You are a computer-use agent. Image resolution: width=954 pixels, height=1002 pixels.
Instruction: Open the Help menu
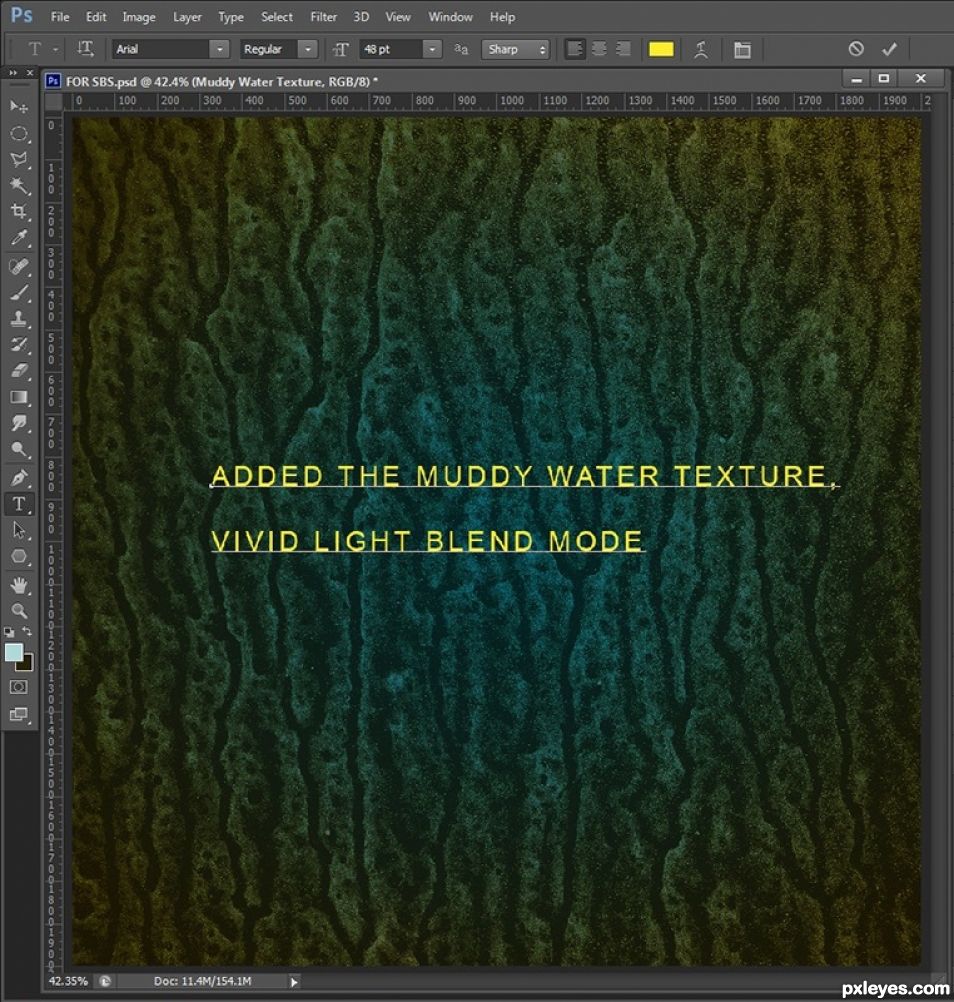[502, 17]
